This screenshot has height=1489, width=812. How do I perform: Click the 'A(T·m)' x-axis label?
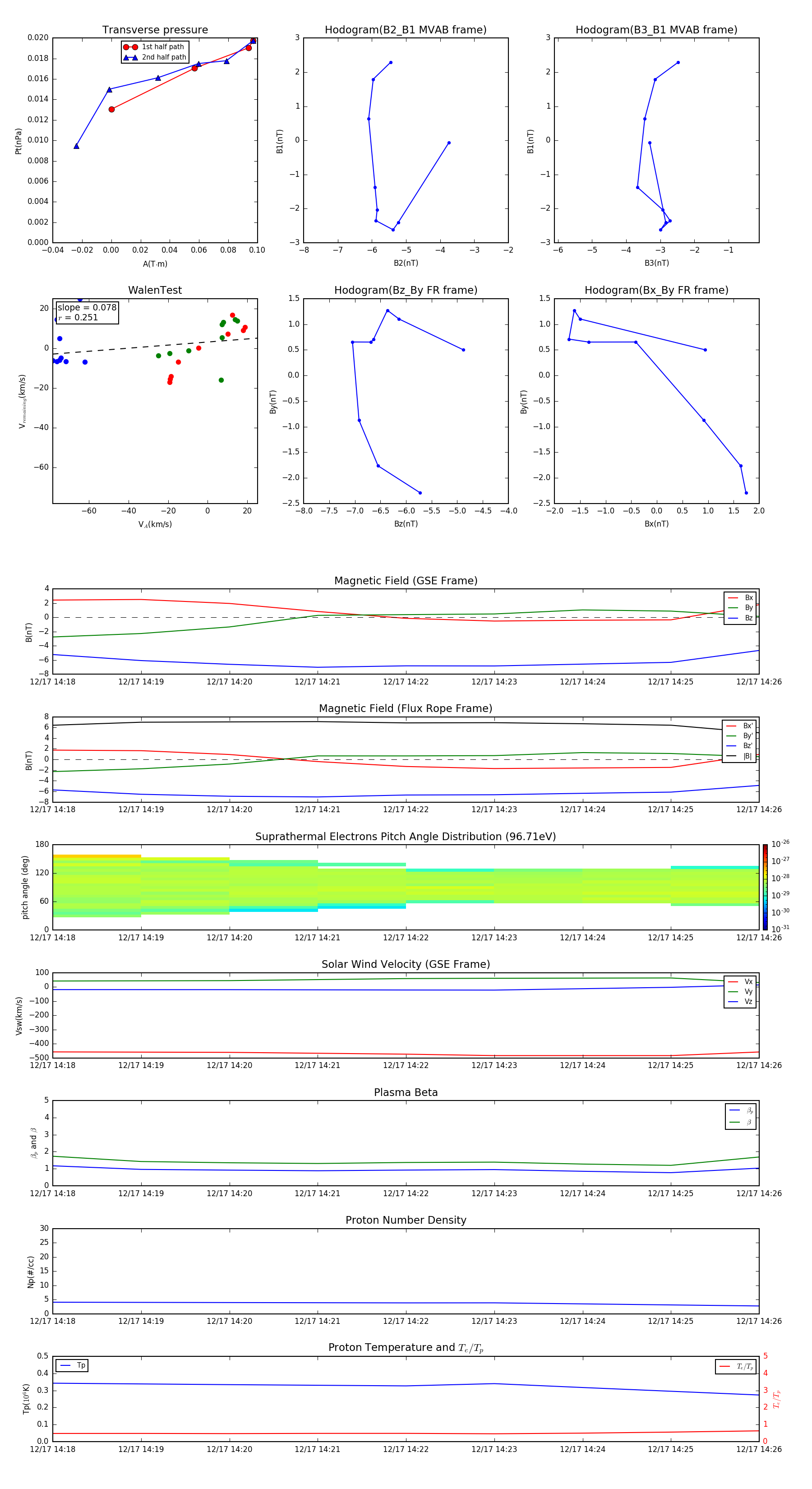[x=155, y=264]
